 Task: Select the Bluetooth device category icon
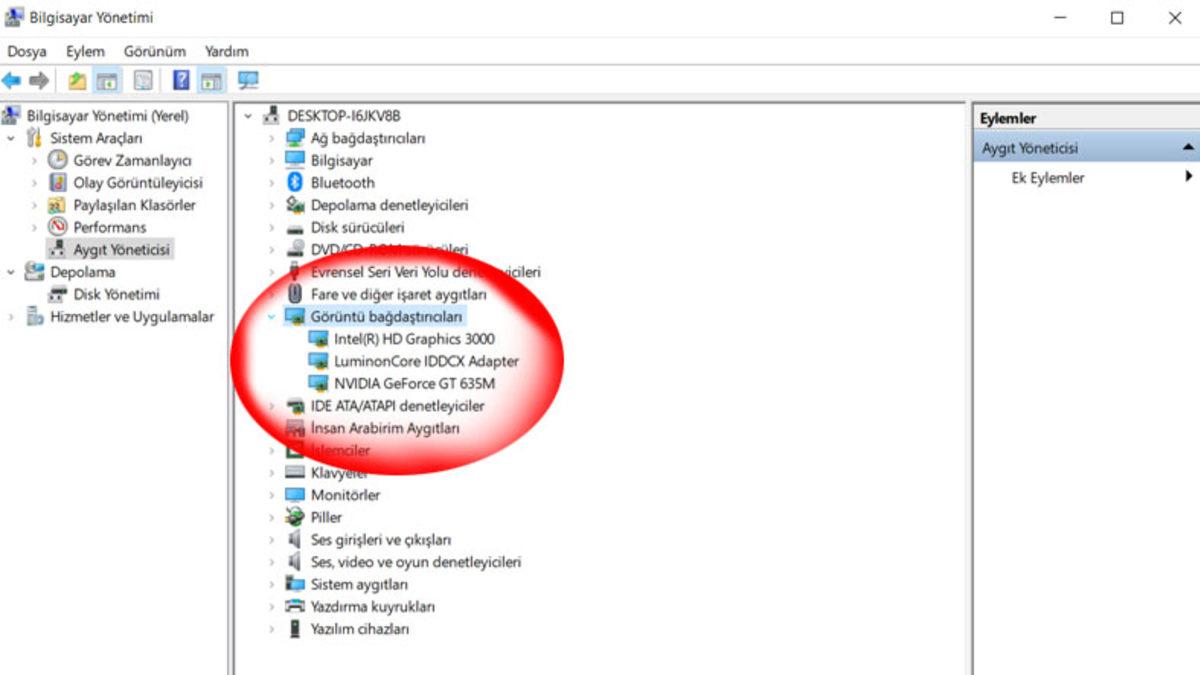[294, 183]
